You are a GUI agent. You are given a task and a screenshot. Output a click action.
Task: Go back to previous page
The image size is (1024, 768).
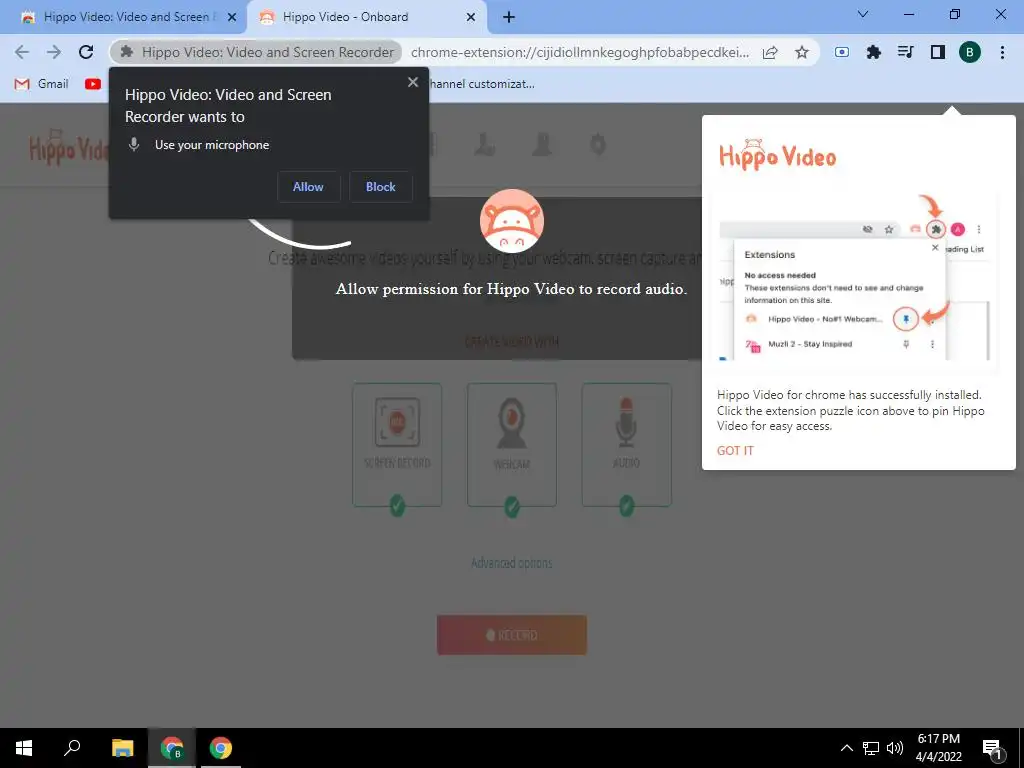pyautogui.click(x=22, y=52)
